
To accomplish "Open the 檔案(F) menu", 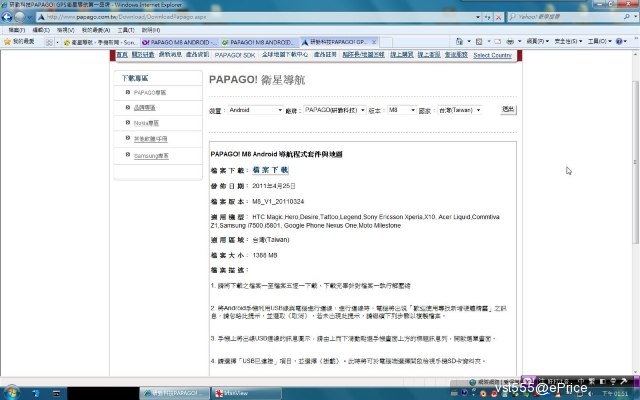I will 17,30.
